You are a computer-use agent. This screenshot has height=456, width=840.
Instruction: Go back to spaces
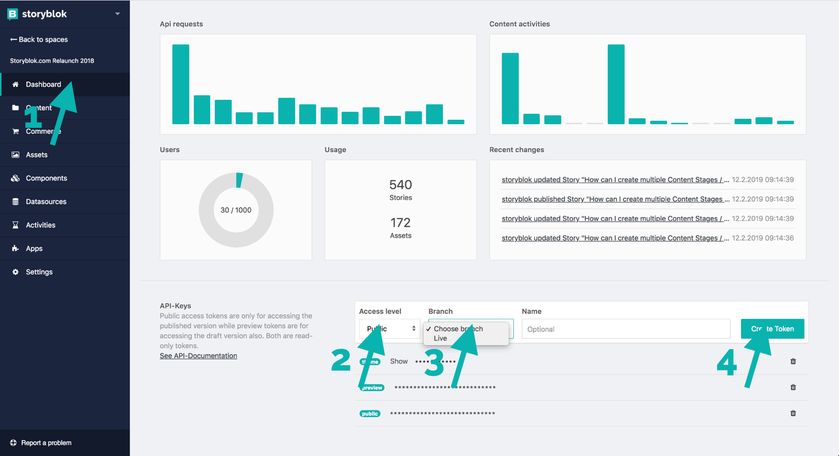pos(39,40)
